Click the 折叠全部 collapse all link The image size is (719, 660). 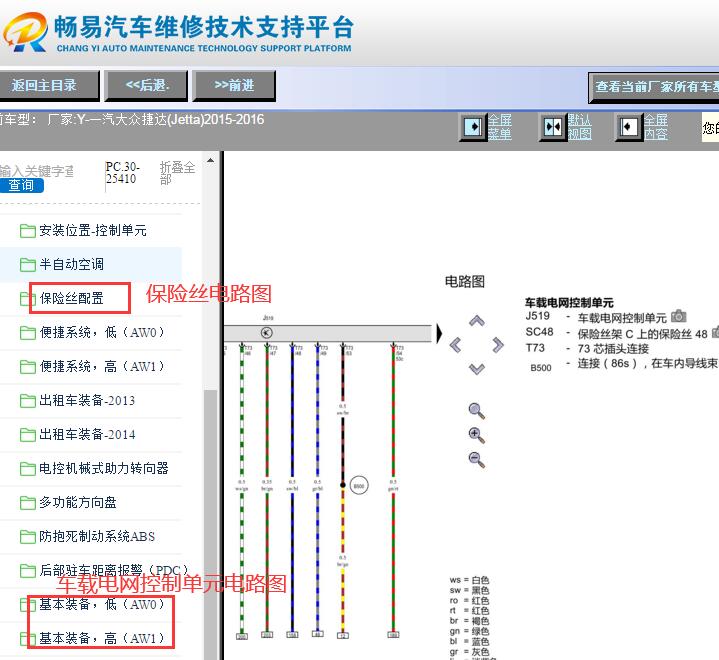[x=177, y=173]
